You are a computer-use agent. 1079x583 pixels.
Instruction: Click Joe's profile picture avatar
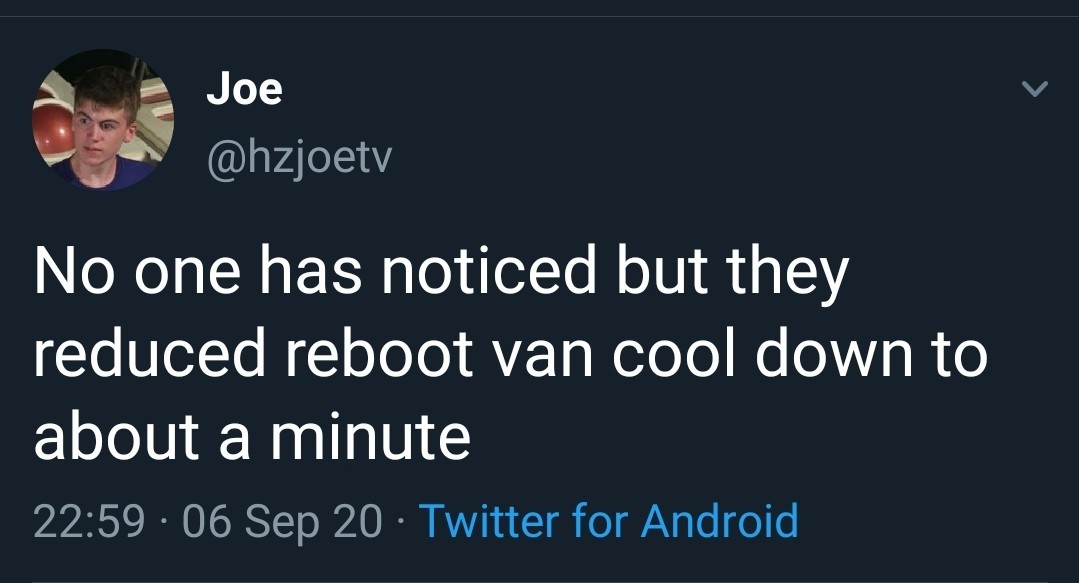point(103,120)
